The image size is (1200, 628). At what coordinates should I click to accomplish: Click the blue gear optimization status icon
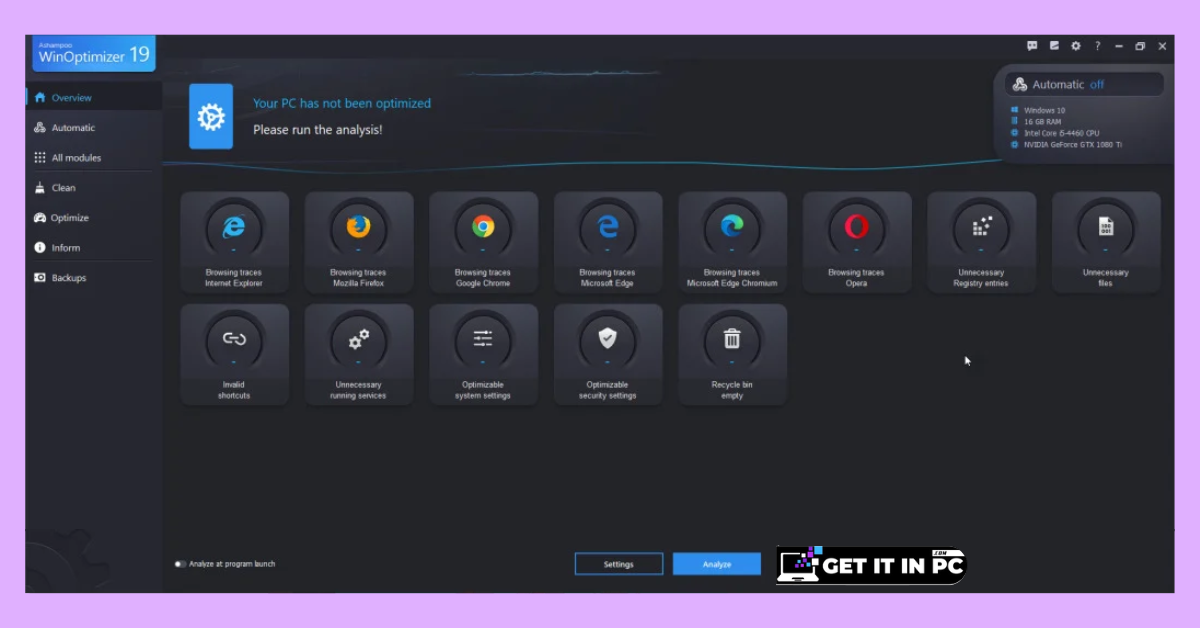point(211,117)
